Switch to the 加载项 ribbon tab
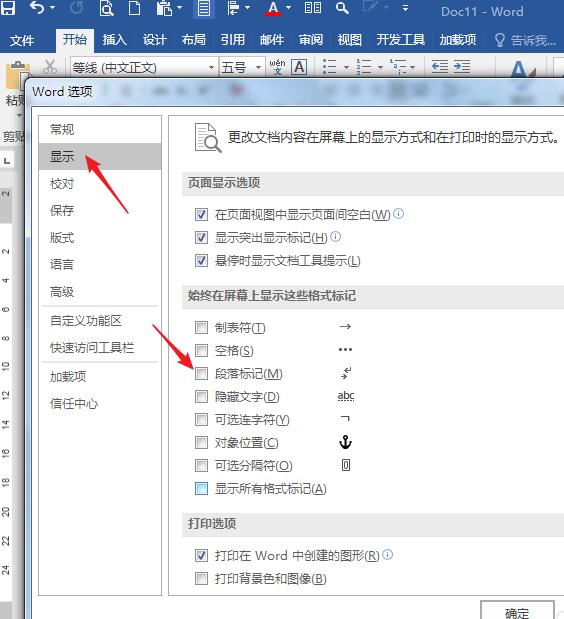 pos(458,40)
